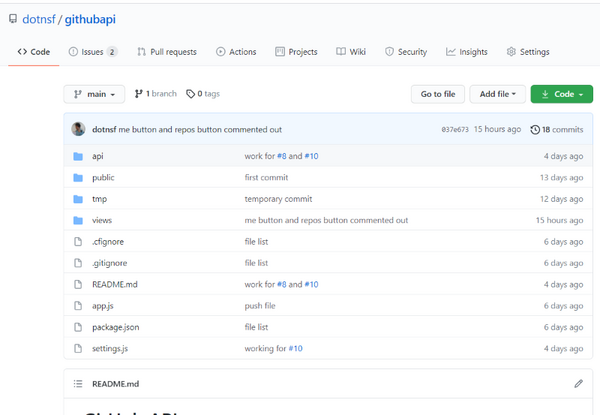Open the Settings tab

[x=528, y=52]
